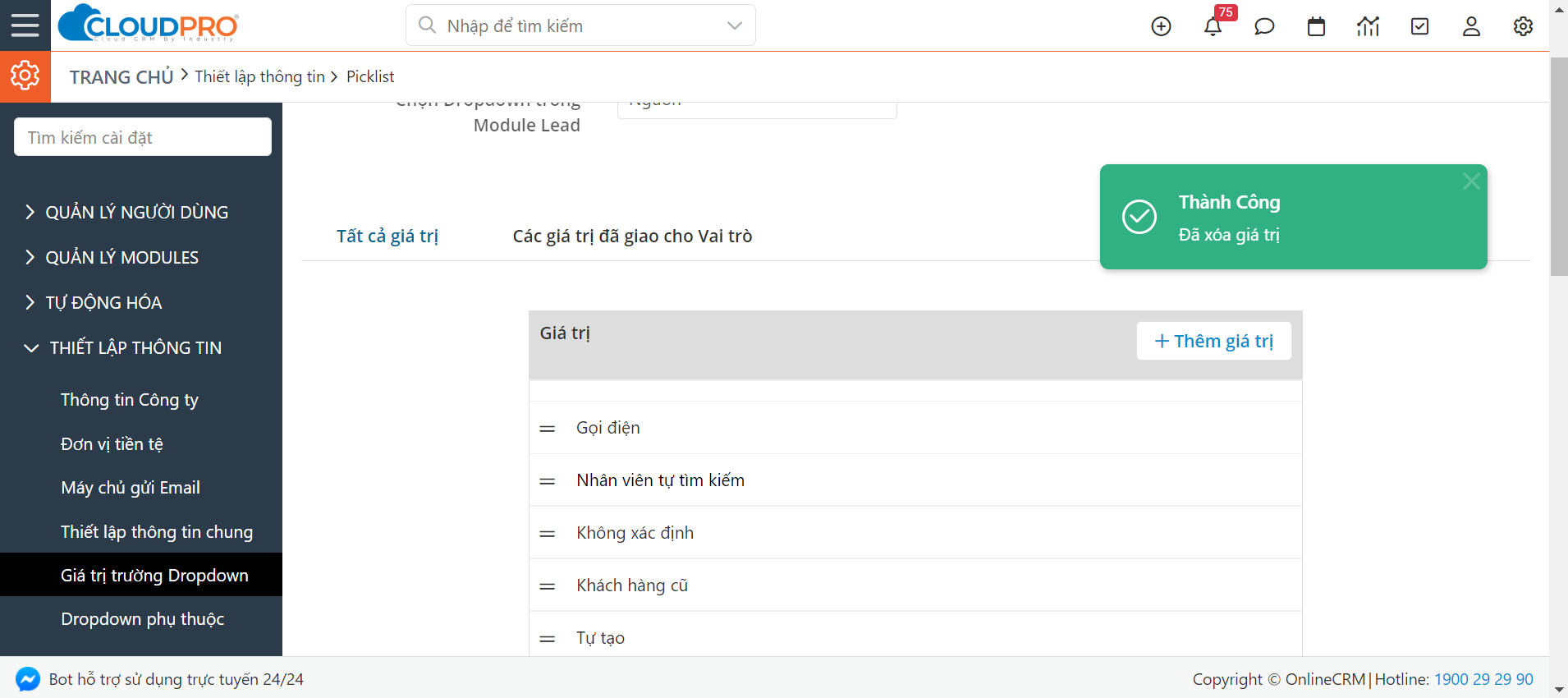
Task: Focus the Nhập để tìm kiếm search box
Action: 580,25
